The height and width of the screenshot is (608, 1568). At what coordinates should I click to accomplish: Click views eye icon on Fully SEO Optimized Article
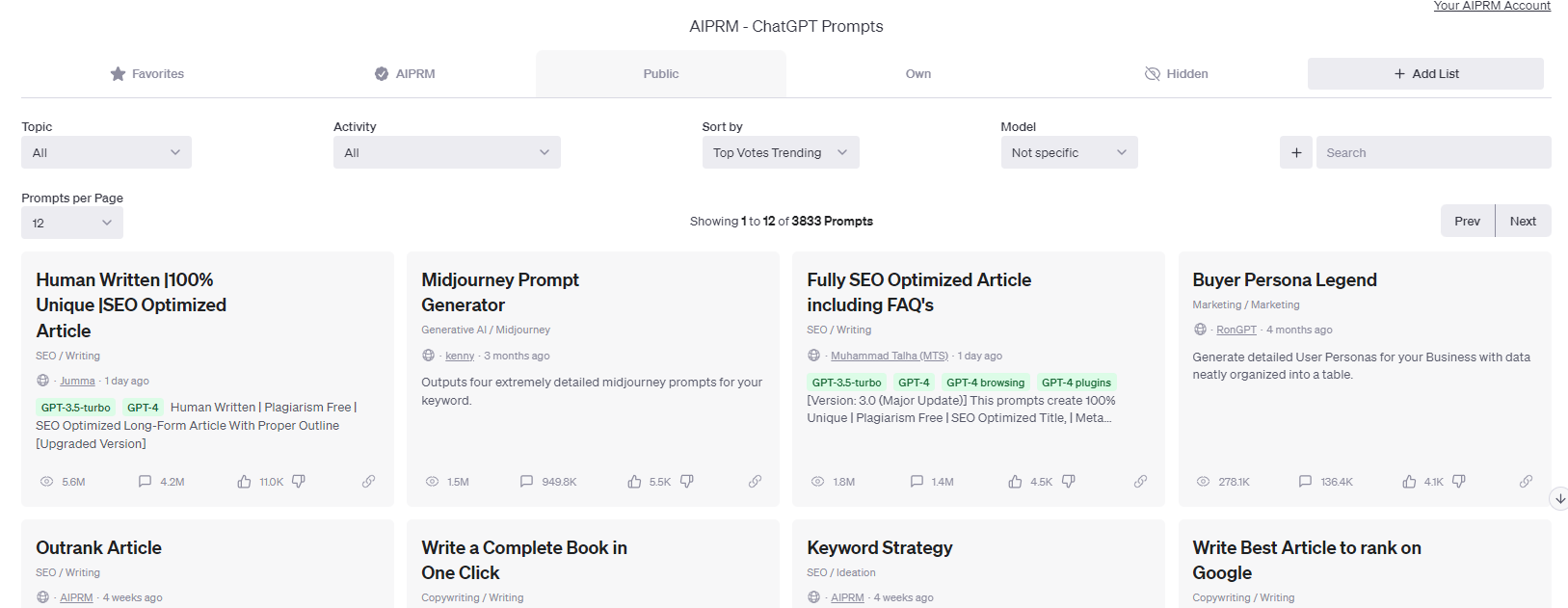817,481
